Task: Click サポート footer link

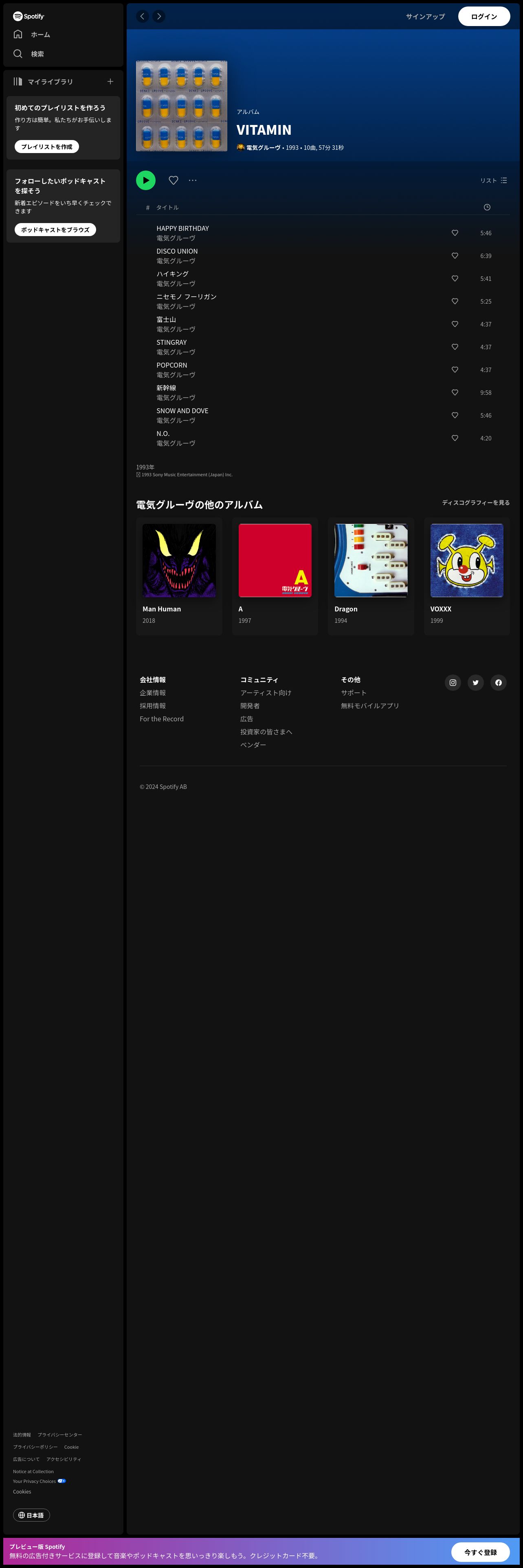Action: 354,693
